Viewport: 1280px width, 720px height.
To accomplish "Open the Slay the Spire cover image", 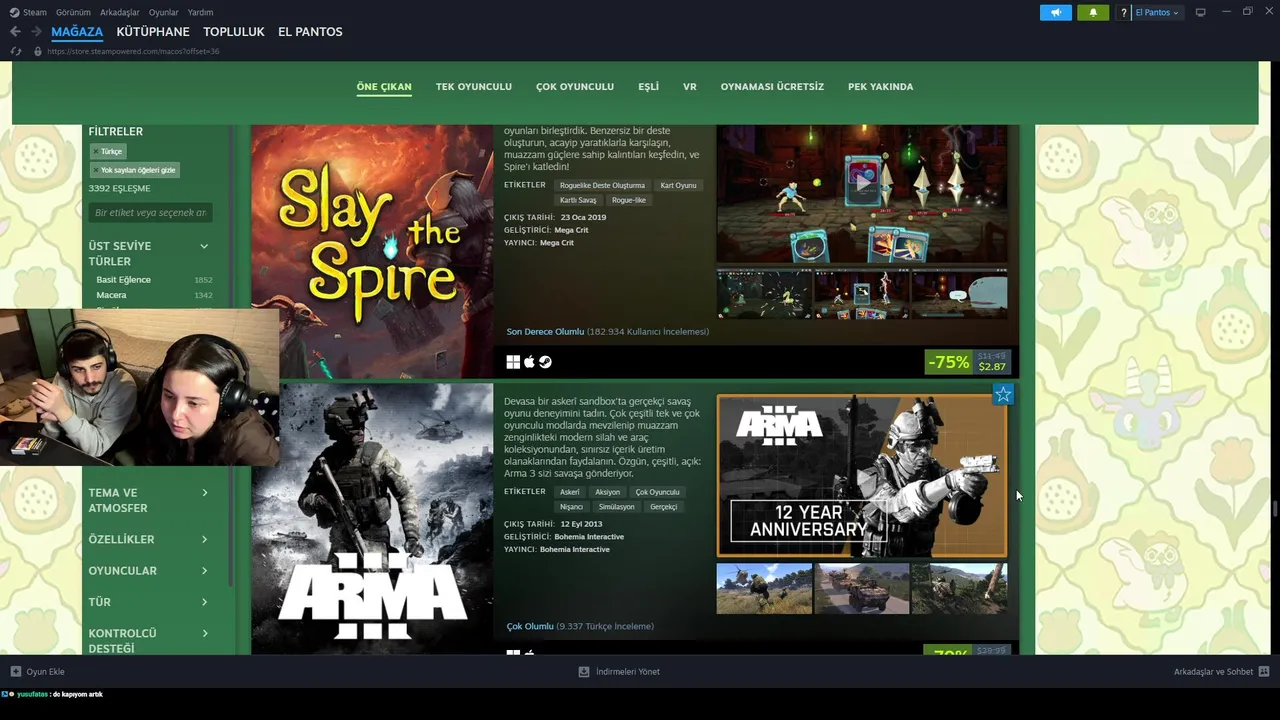I will point(372,251).
